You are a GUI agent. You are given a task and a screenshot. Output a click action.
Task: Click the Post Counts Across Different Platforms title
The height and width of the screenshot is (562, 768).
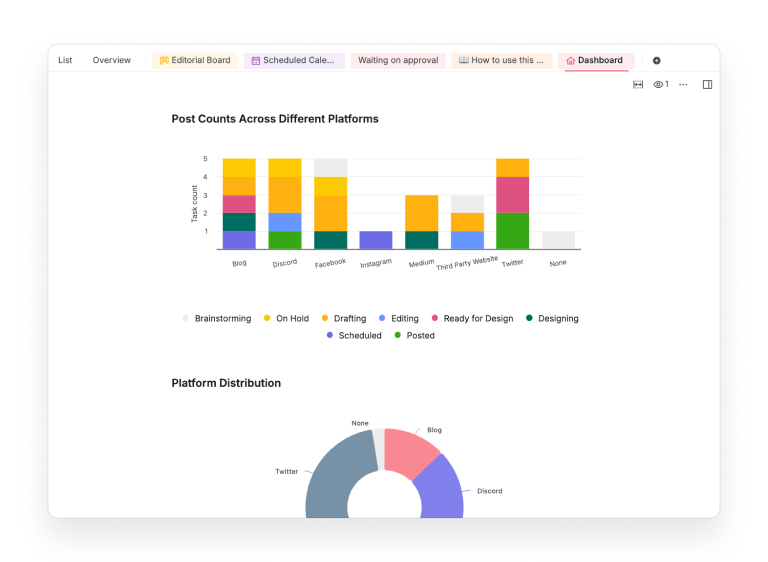(275, 119)
